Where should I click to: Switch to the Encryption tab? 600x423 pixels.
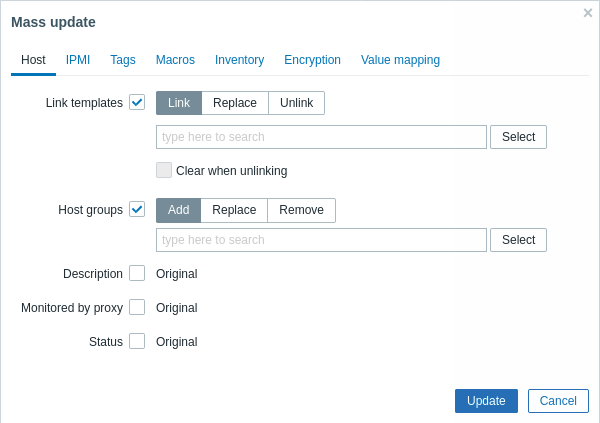coord(312,60)
